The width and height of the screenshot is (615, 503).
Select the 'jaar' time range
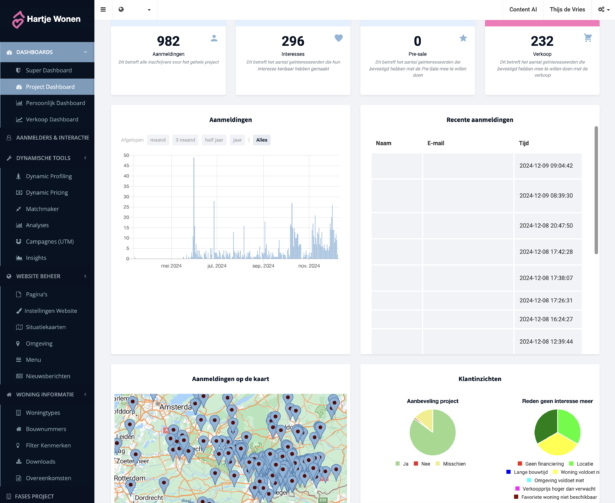coord(237,140)
